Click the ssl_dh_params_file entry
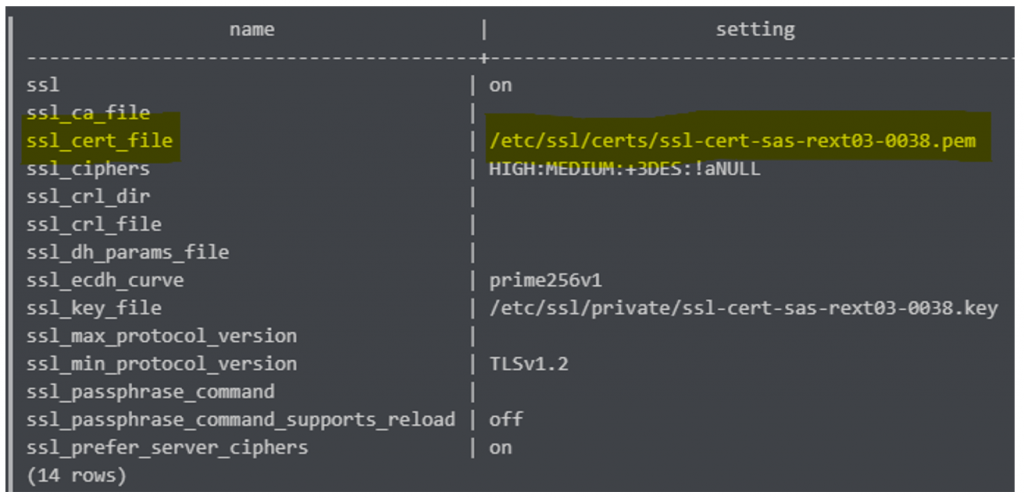This screenshot has width=1024, height=499. click(x=128, y=252)
